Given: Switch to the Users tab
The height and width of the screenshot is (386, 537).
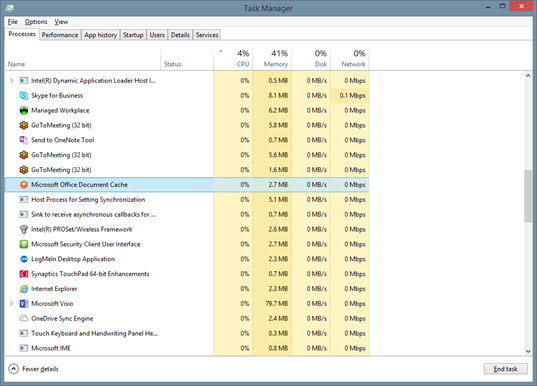Looking at the screenshot, I should (157, 35).
